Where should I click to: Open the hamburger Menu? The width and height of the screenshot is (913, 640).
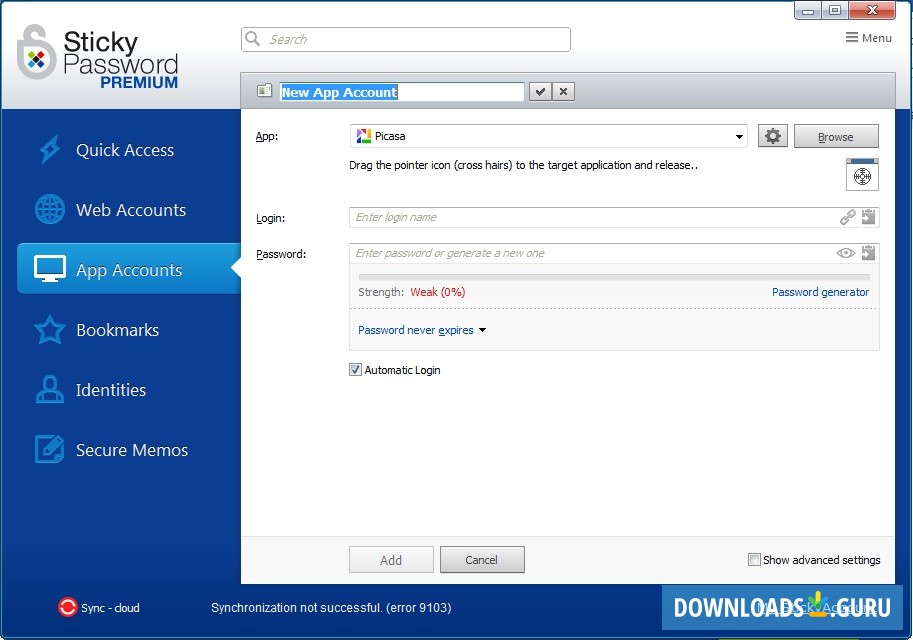point(869,38)
